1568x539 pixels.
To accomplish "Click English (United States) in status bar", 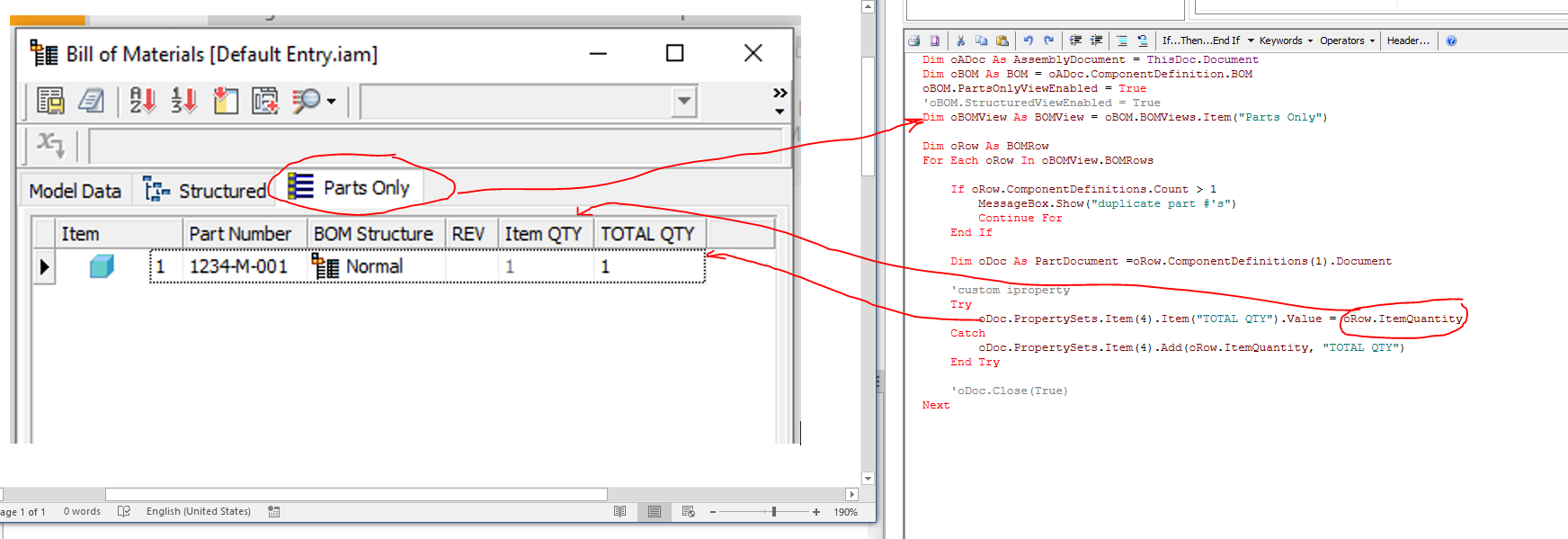I will click(199, 511).
